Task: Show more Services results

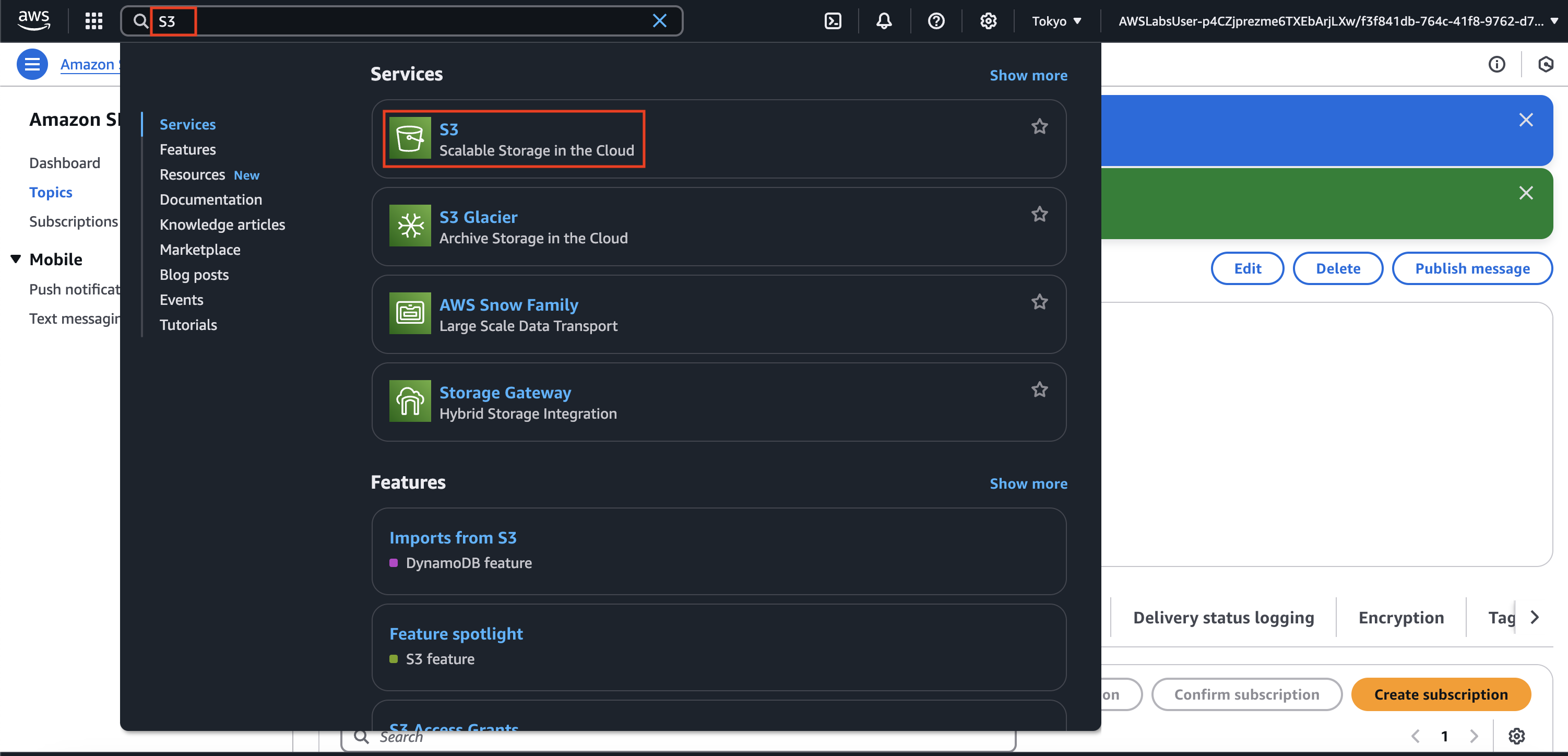Action: (x=1028, y=76)
